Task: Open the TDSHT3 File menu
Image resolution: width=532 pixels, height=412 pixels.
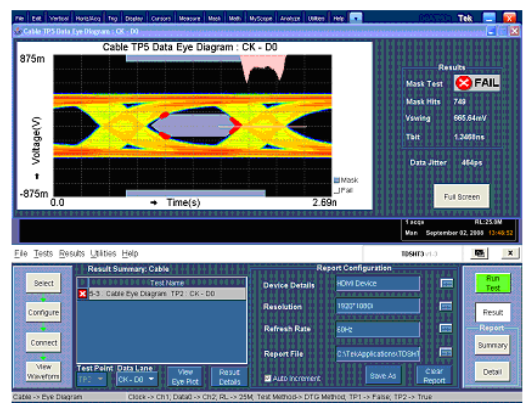Action: click(x=21, y=253)
